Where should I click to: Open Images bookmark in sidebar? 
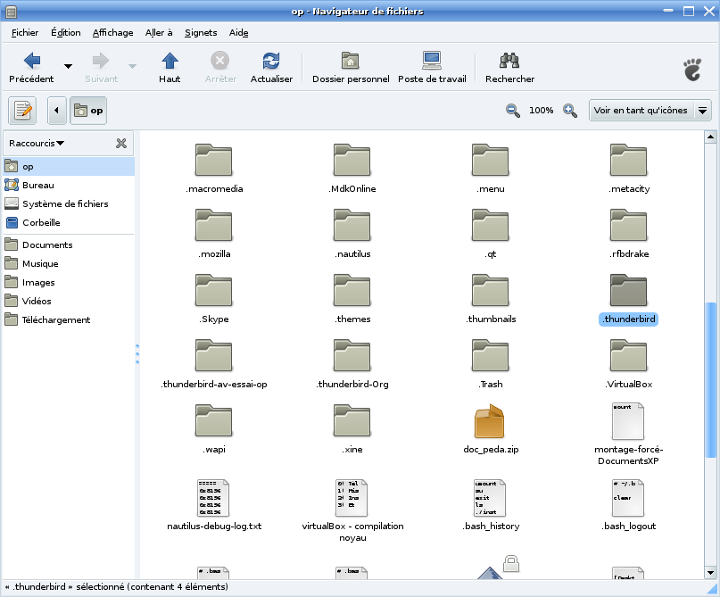tap(69, 282)
